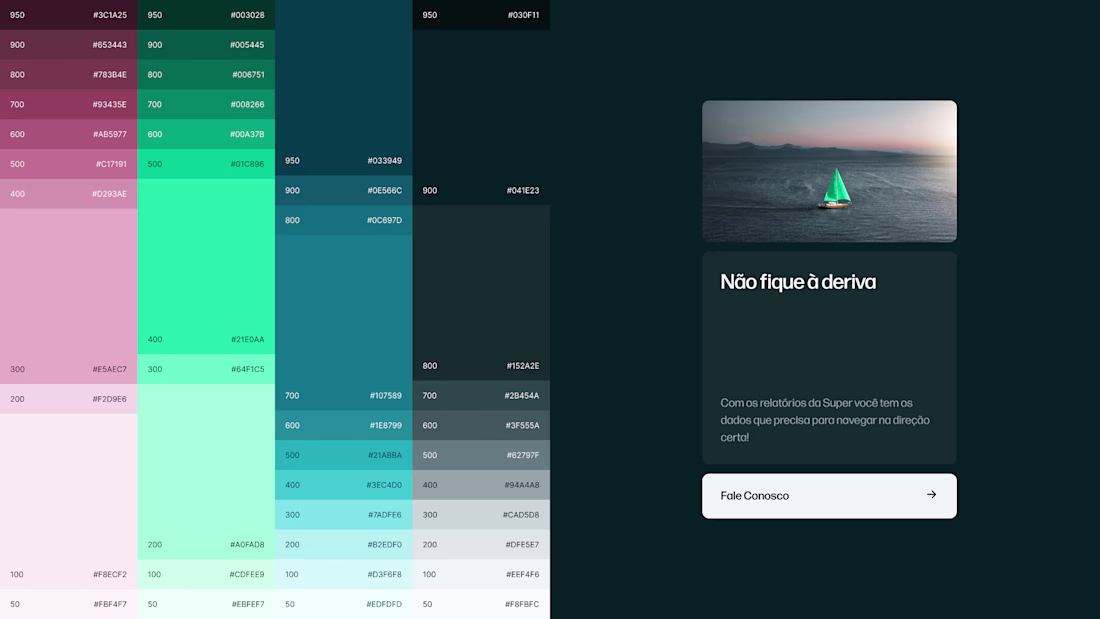Pick the green 100 swatch #CDFEE9
The height and width of the screenshot is (619, 1100).
coord(206,574)
